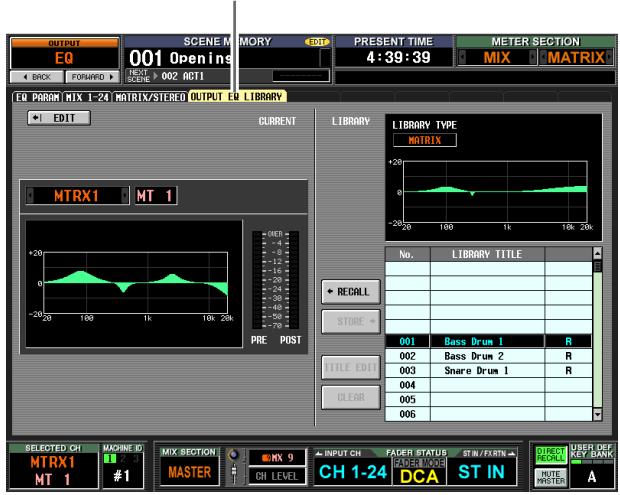Click the EDIT button above current EQ
This screenshot has width=620, height=495.
(x=59, y=118)
